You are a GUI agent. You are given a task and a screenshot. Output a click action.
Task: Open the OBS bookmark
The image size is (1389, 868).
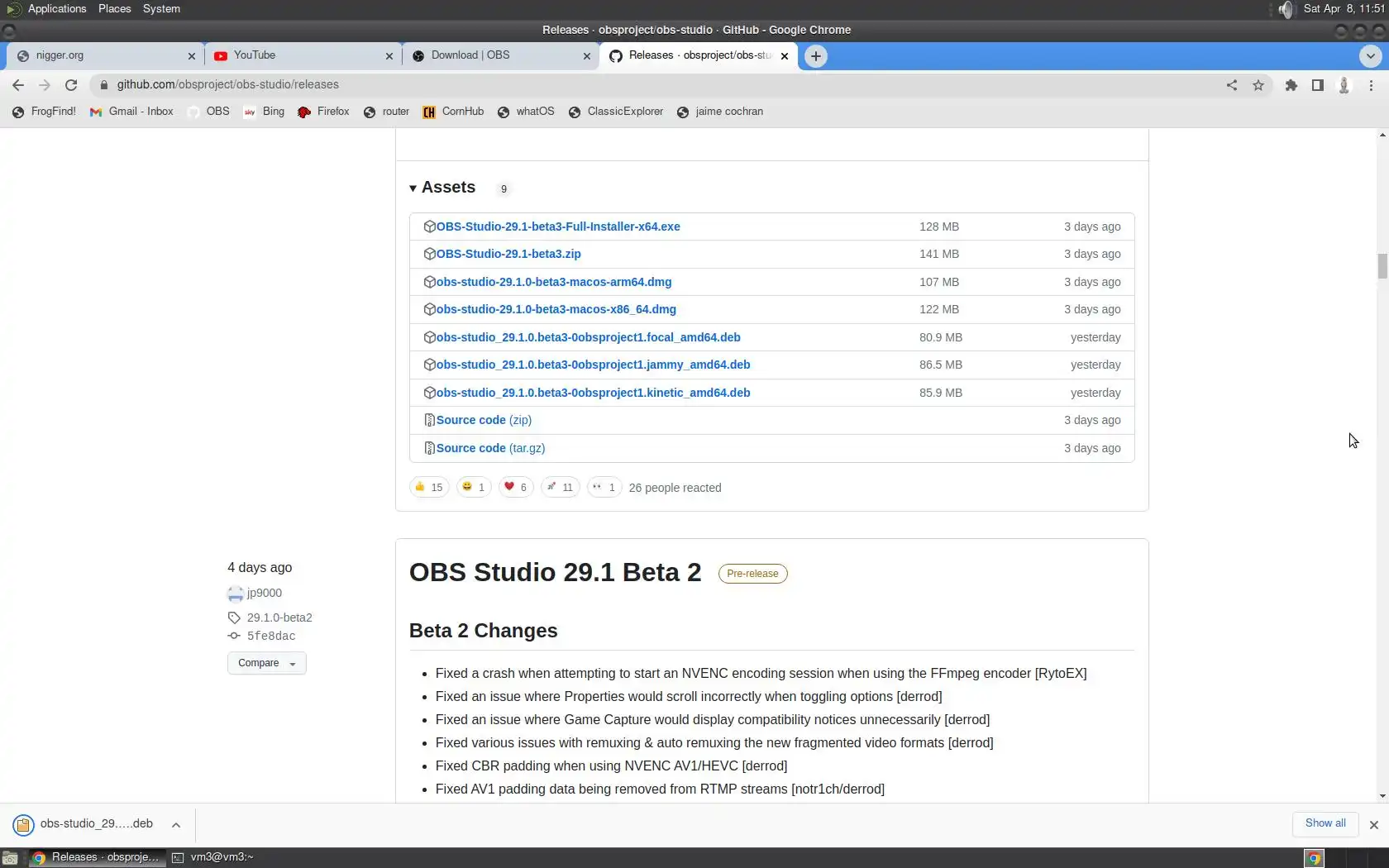click(208, 112)
